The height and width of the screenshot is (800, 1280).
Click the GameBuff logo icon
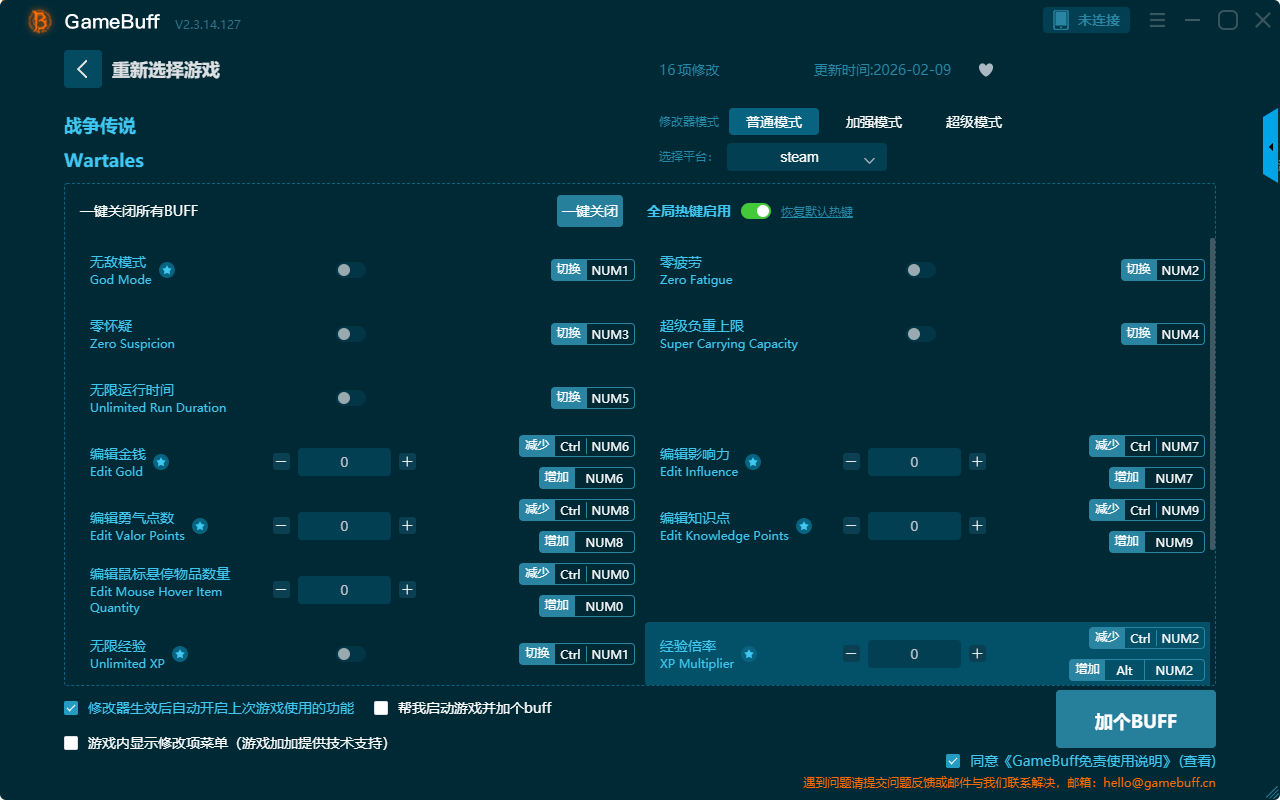[40, 21]
